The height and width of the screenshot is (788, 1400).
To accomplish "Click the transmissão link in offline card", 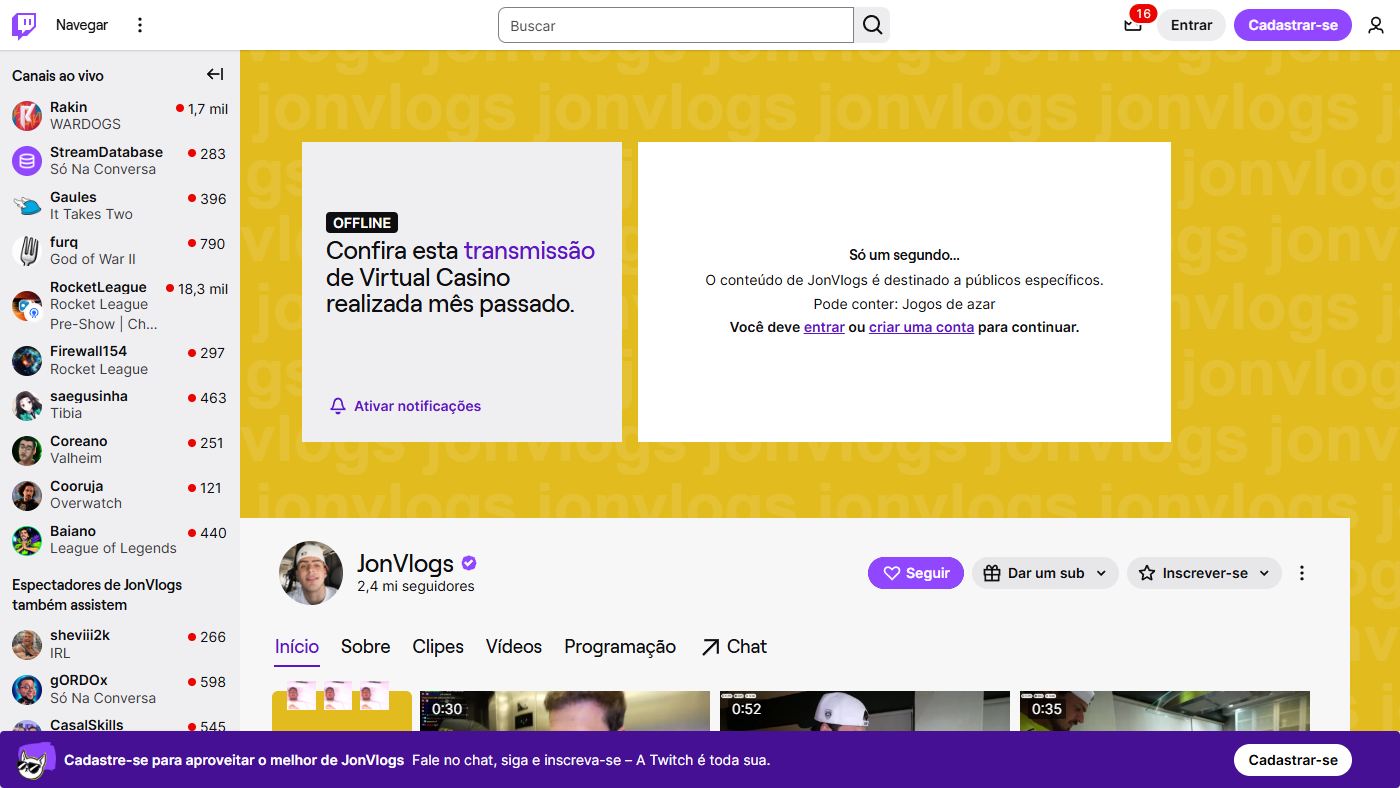I will (529, 250).
